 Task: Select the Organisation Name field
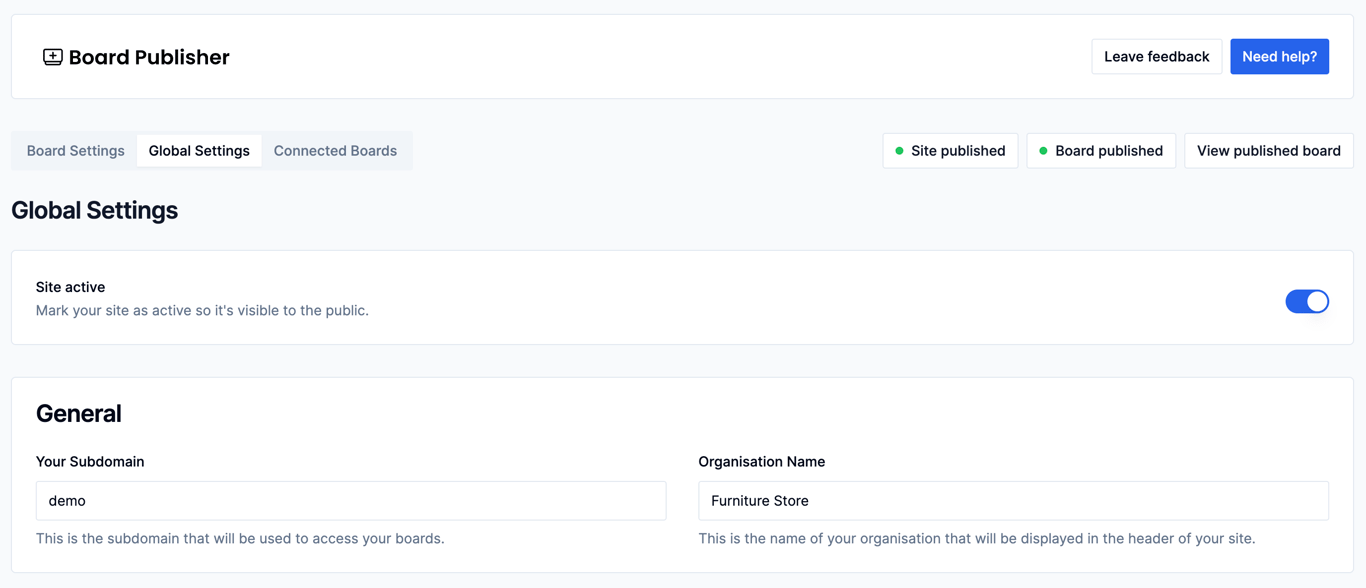[x=1013, y=500]
